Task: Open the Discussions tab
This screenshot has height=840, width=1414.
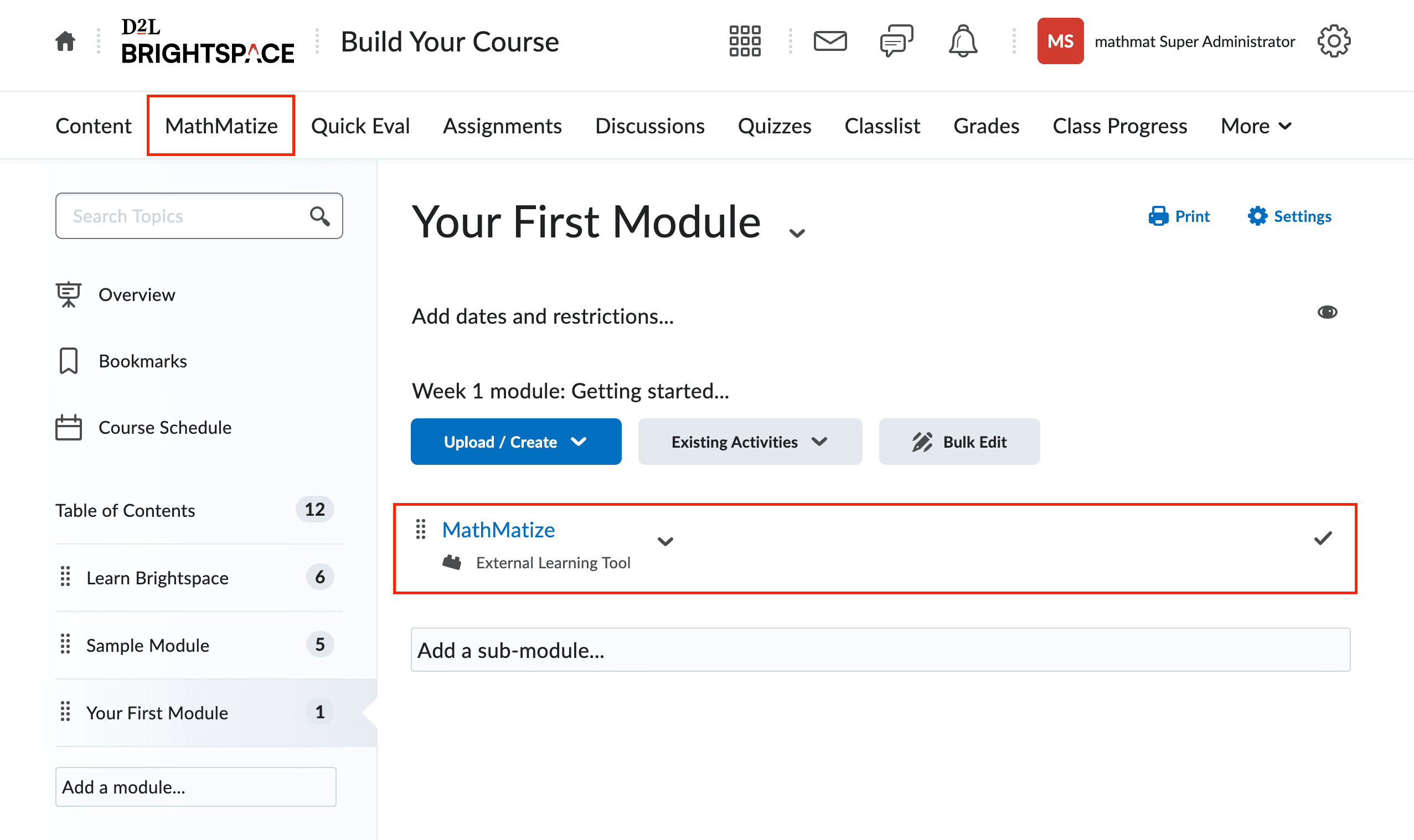Action: click(649, 126)
